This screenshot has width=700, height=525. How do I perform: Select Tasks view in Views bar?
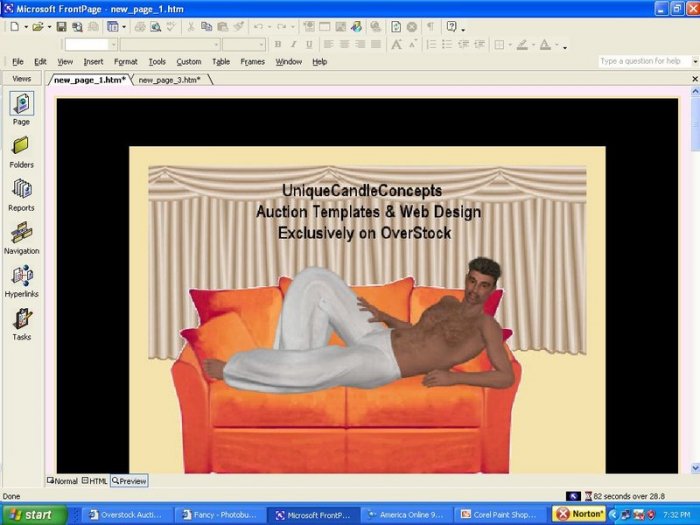[x=21, y=325]
